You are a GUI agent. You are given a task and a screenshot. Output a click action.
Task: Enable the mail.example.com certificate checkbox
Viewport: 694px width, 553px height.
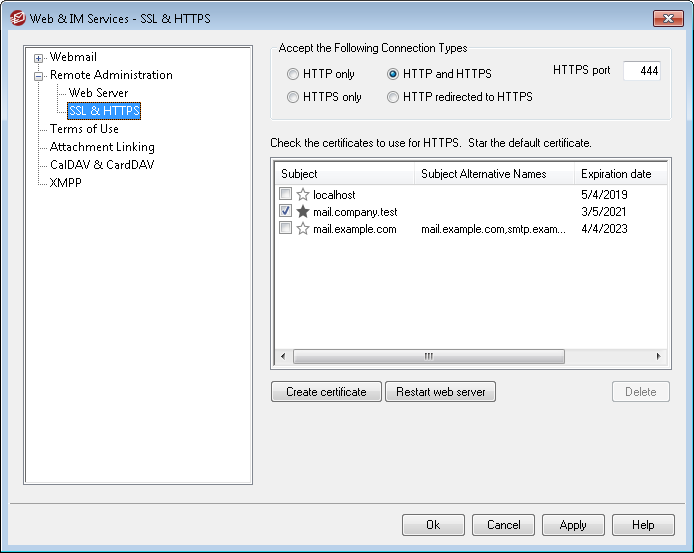(x=286, y=229)
